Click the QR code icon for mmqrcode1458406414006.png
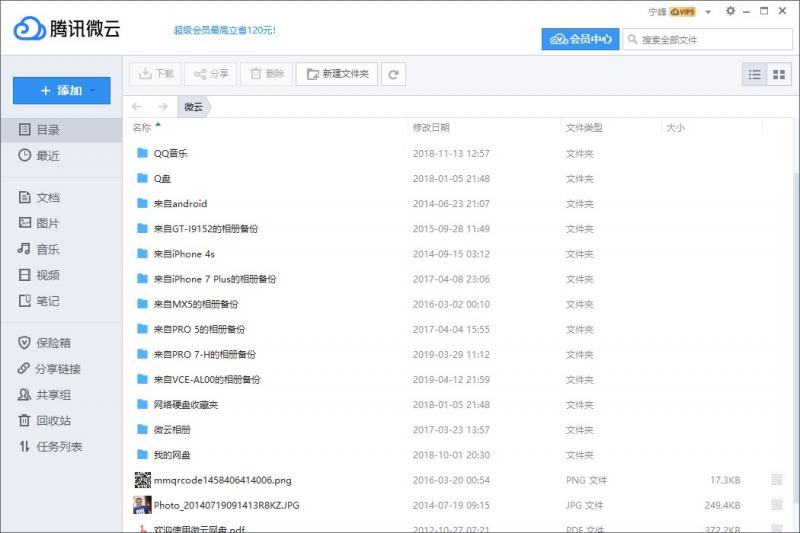This screenshot has width=800, height=533. (777, 479)
